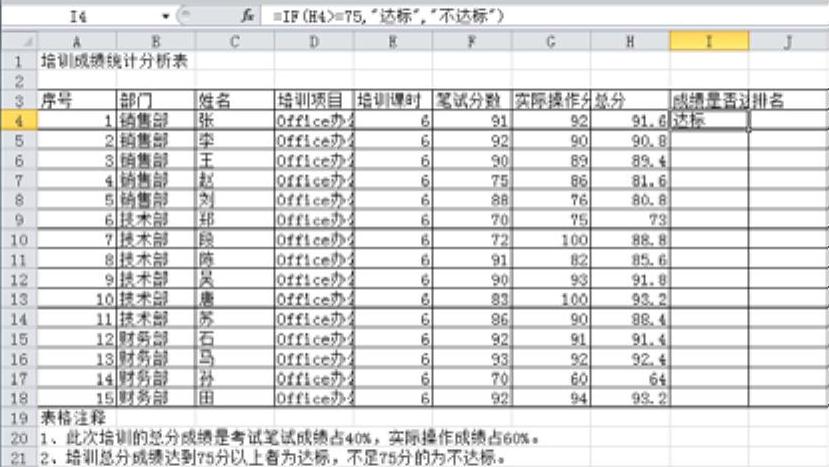Screen dimensions: 829x467
Task: Click serial number cell 15
Action: (x=77, y=398)
